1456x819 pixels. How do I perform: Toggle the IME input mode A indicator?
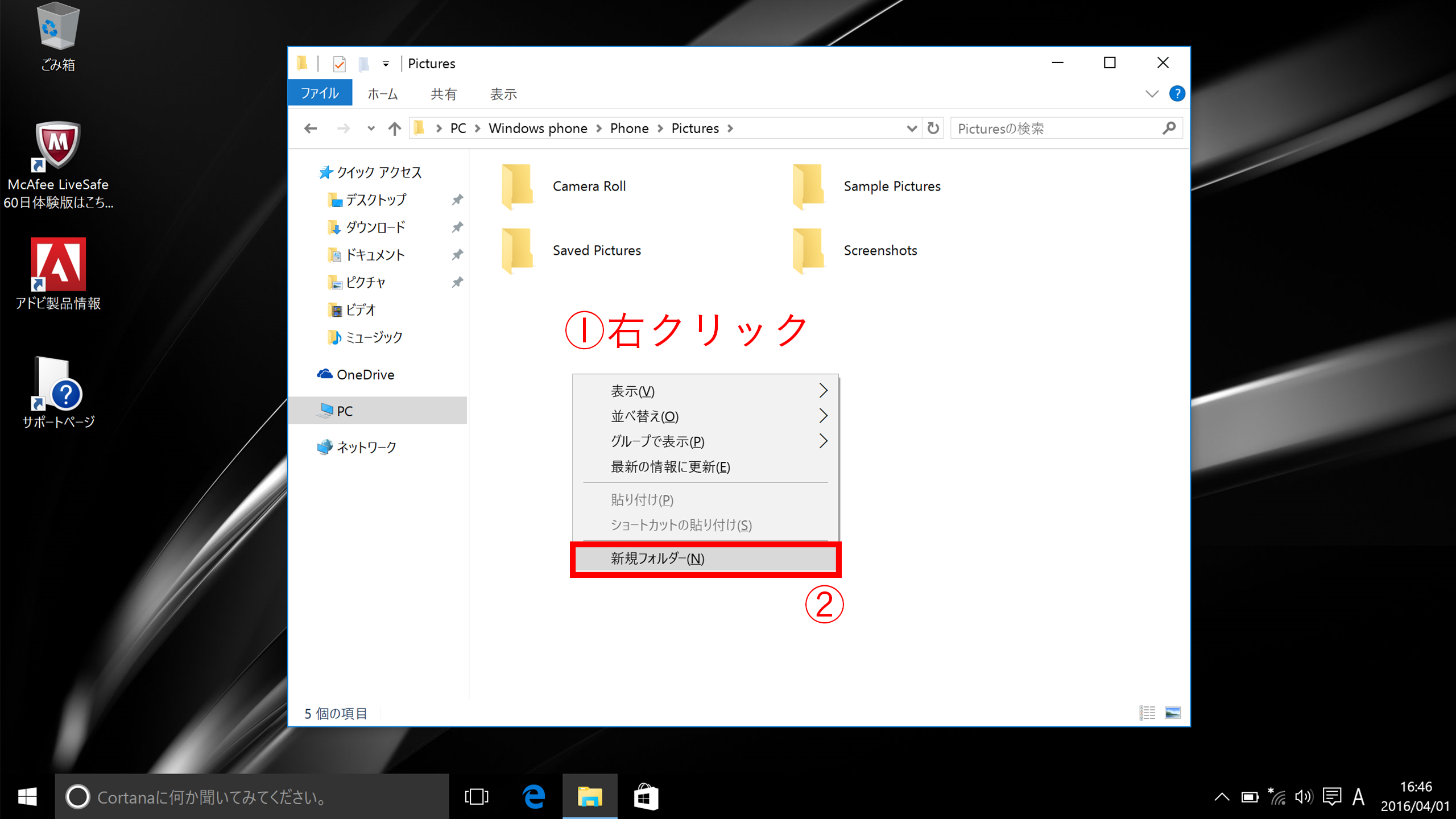click(1358, 797)
